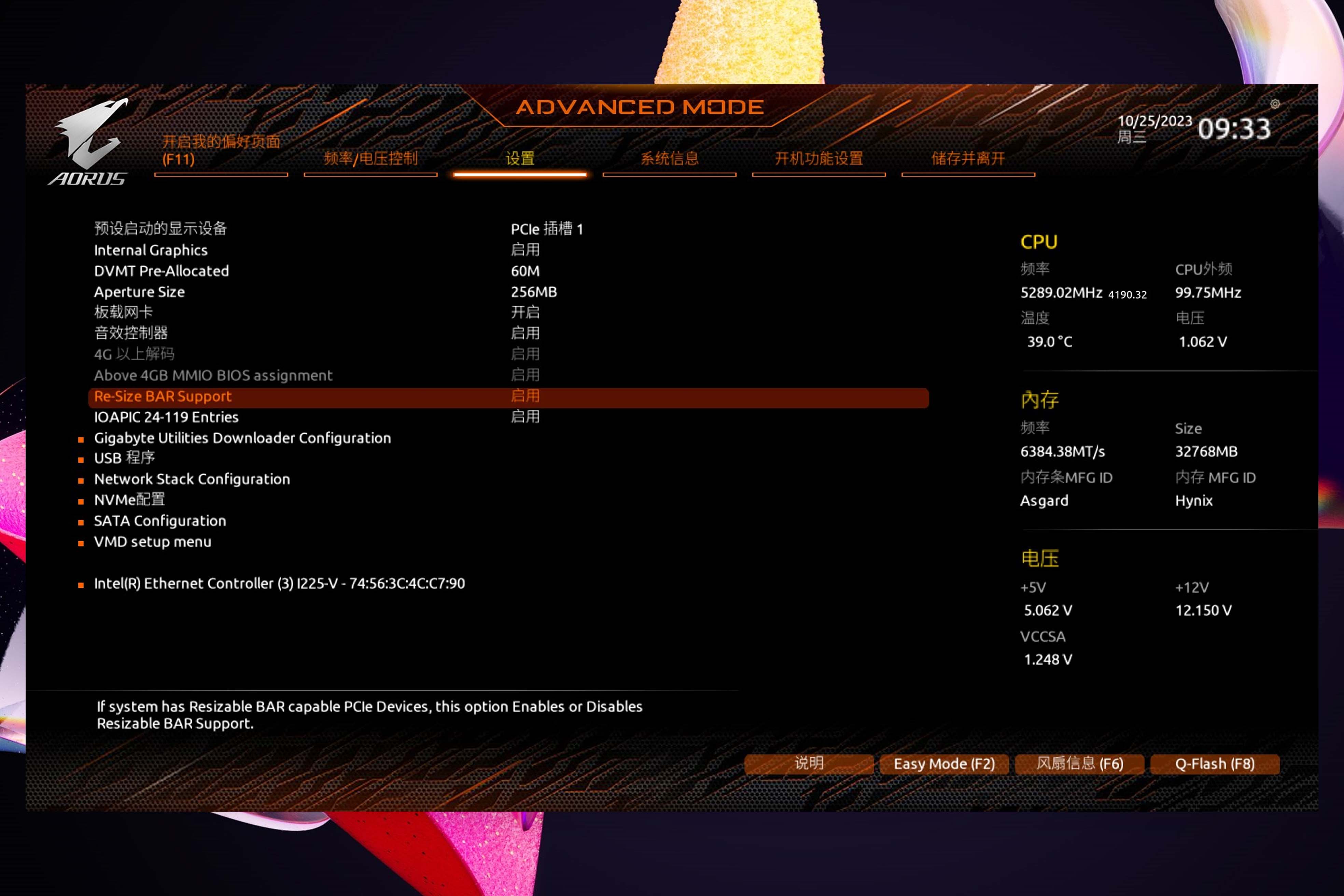Select the Aperture Size row label

[139, 292]
